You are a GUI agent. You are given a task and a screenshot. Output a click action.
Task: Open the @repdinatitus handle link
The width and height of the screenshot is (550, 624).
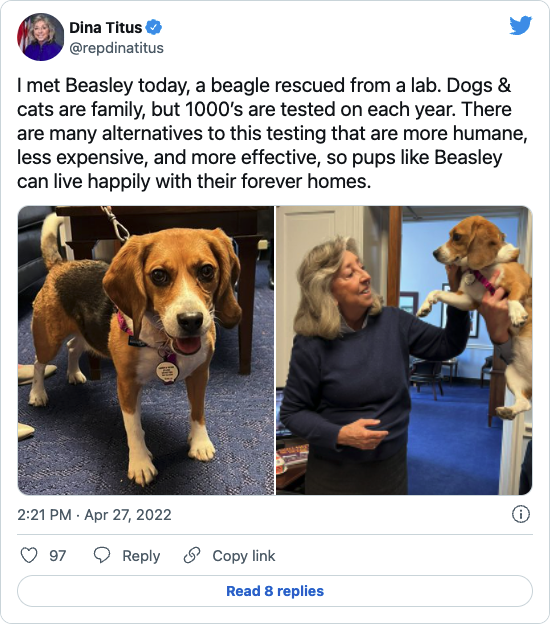[116, 48]
